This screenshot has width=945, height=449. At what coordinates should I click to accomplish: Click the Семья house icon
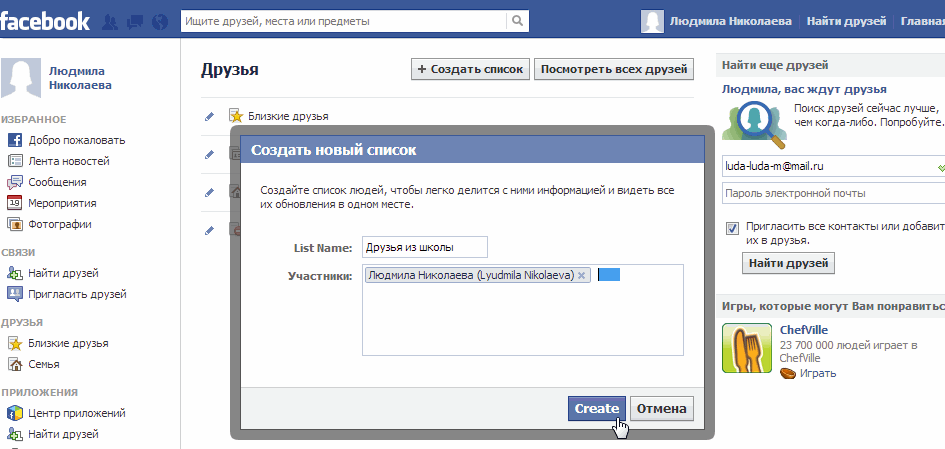point(14,365)
